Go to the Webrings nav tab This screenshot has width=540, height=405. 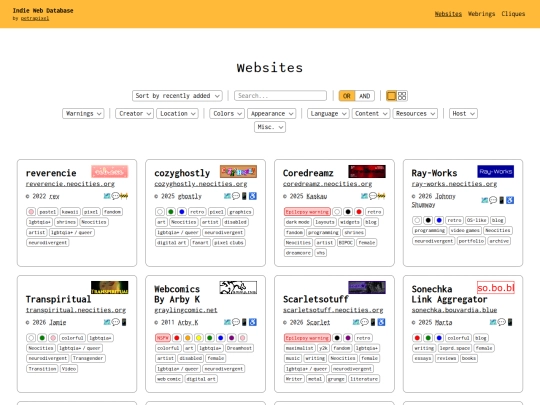click(x=481, y=14)
